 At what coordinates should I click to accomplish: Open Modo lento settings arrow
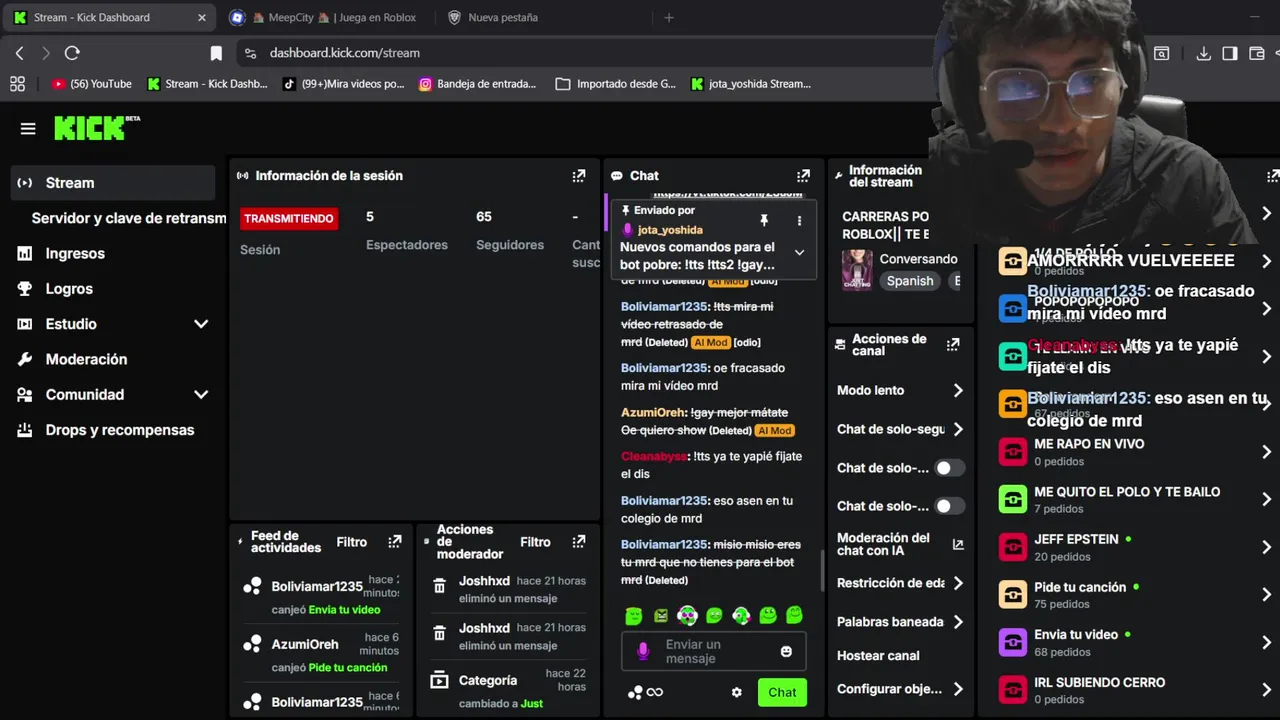point(958,390)
